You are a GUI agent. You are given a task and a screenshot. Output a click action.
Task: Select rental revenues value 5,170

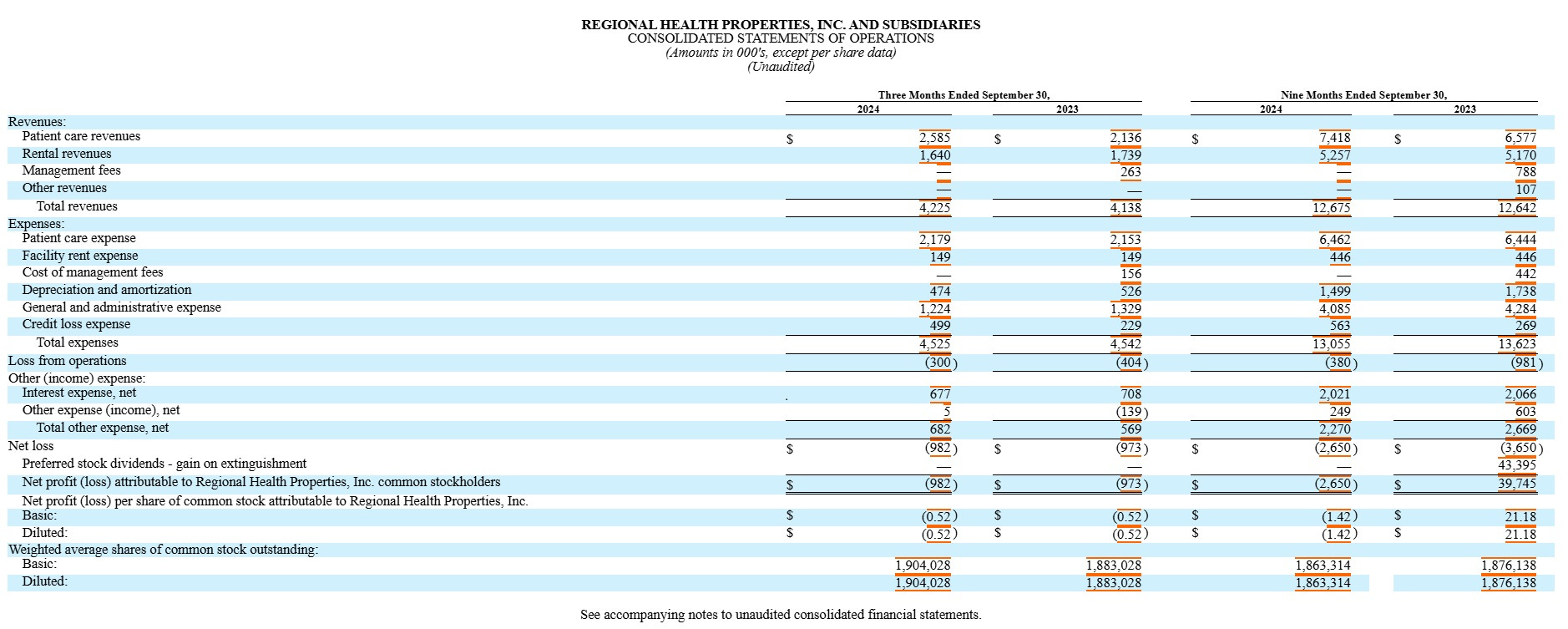(1520, 155)
